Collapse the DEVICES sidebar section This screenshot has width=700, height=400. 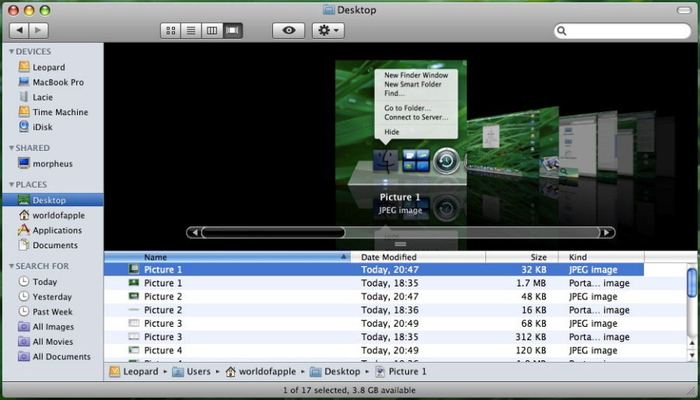[x=12, y=52]
